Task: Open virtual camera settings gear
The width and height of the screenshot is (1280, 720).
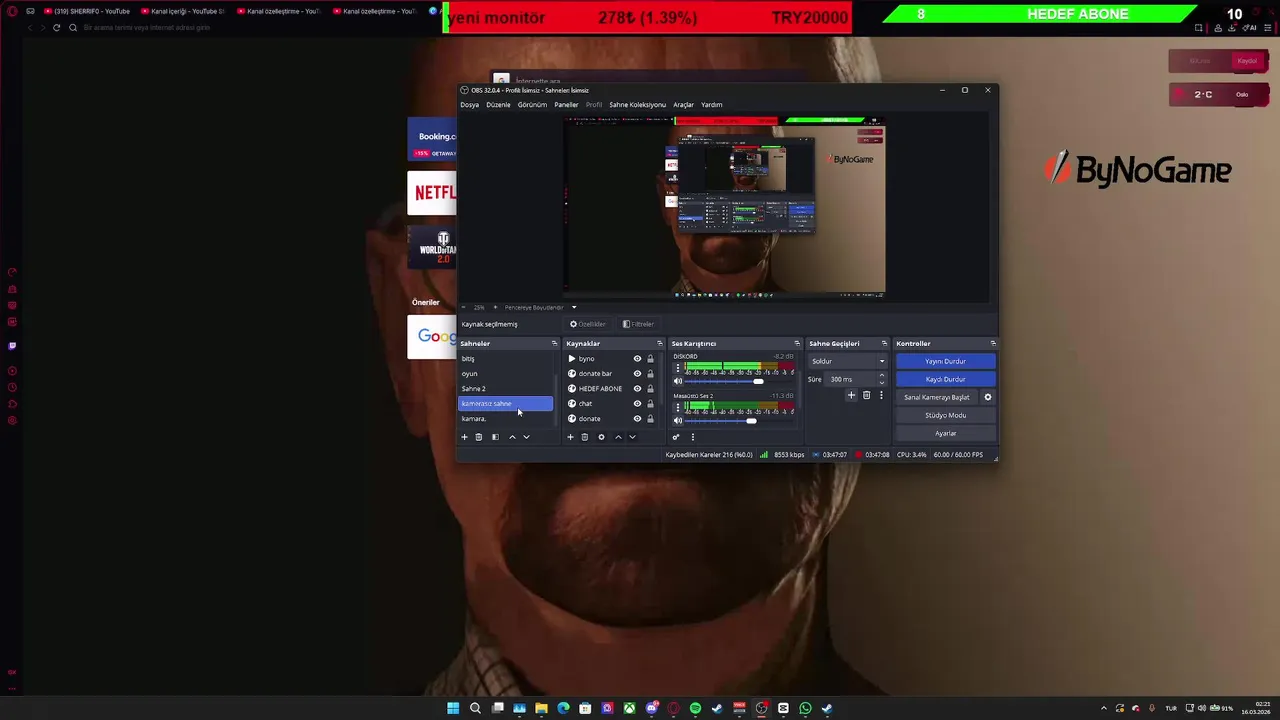Action: [x=988, y=397]
